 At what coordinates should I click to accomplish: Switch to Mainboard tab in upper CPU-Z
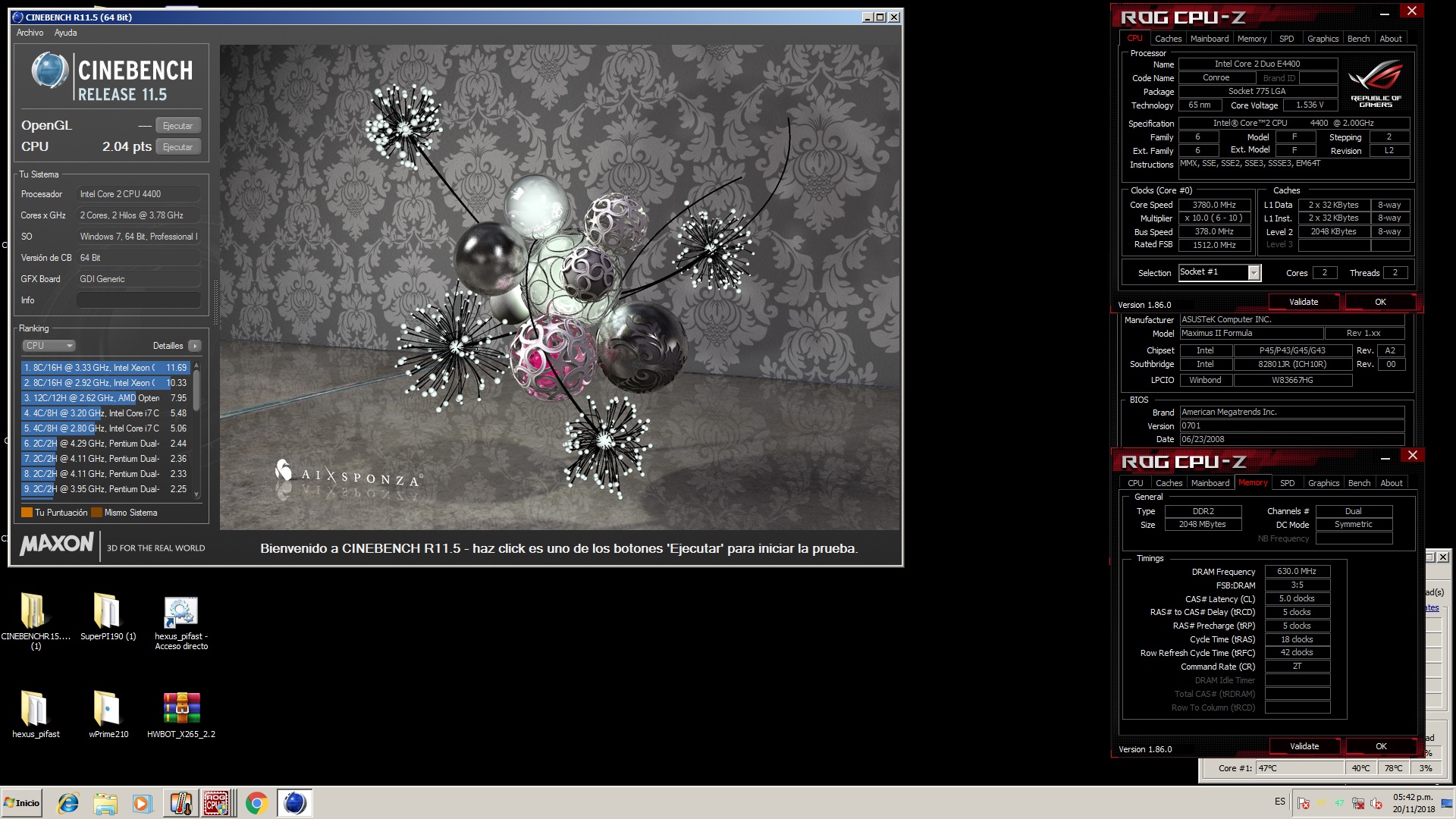click(x=1209, y=39)
